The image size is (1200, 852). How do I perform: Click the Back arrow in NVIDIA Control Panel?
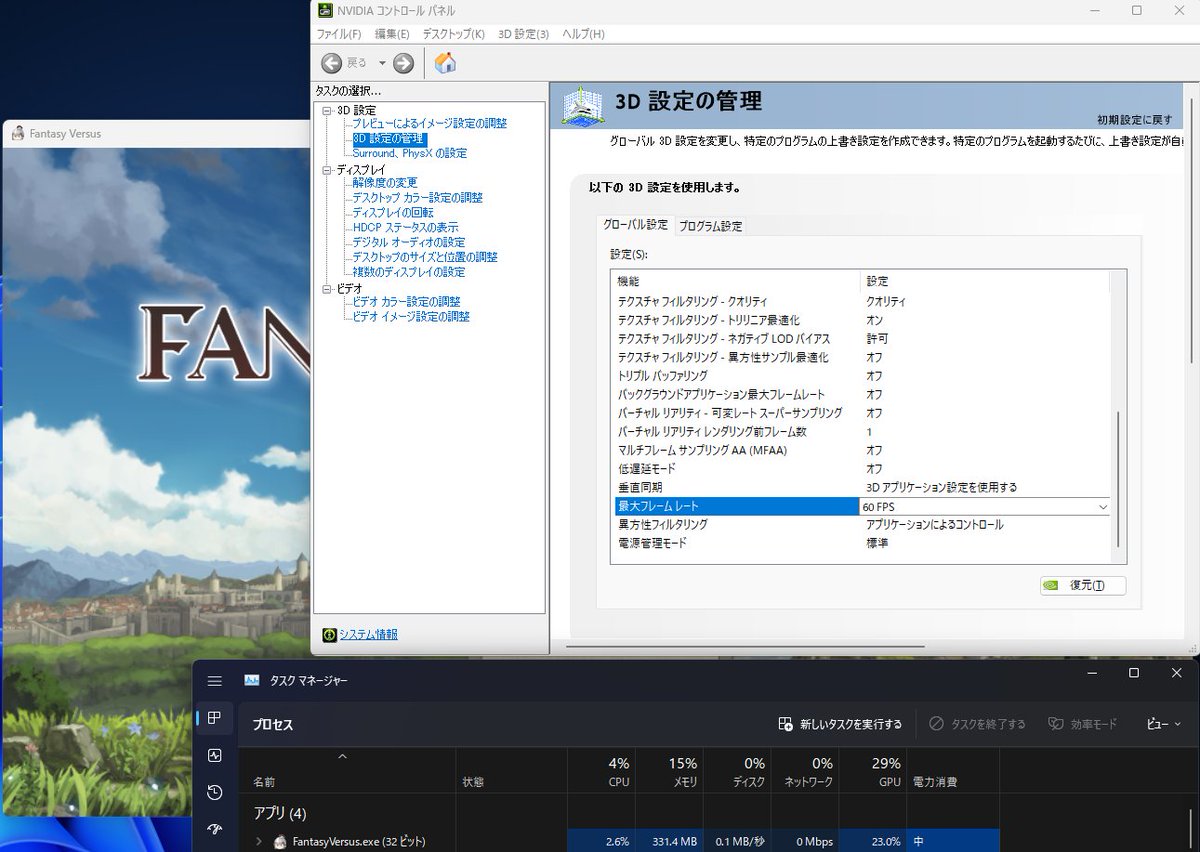coord(332,63)
